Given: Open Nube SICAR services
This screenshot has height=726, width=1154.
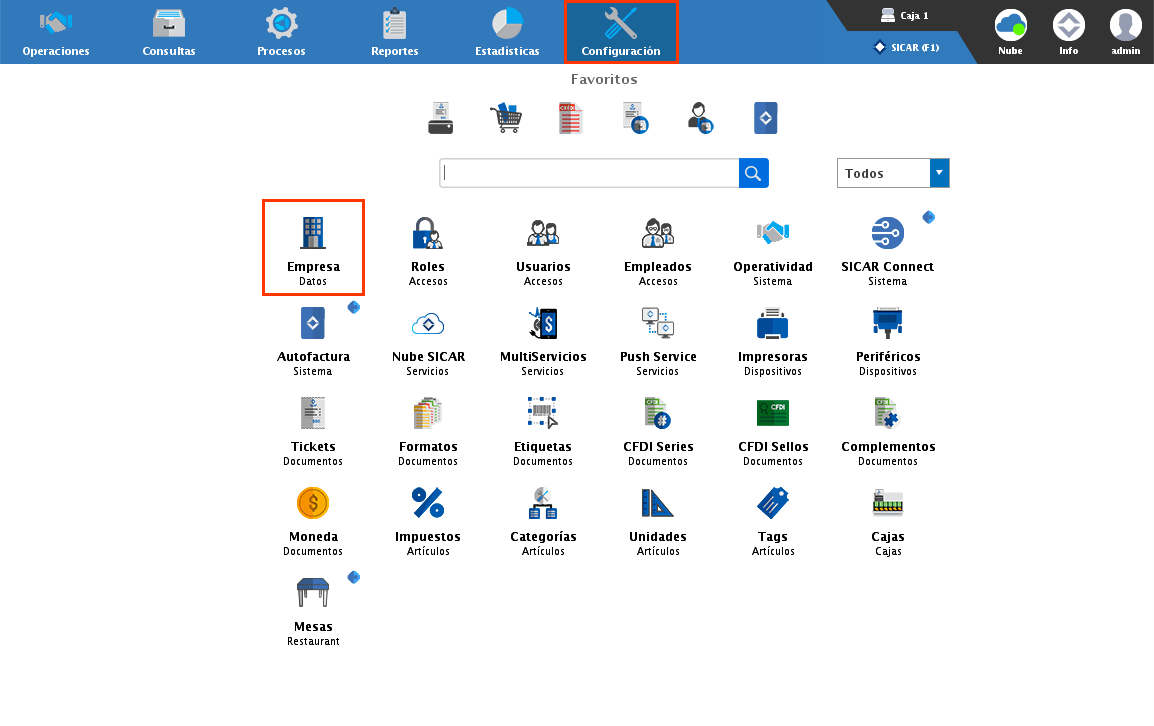Looking at the screenshot, I should [428, 336].
